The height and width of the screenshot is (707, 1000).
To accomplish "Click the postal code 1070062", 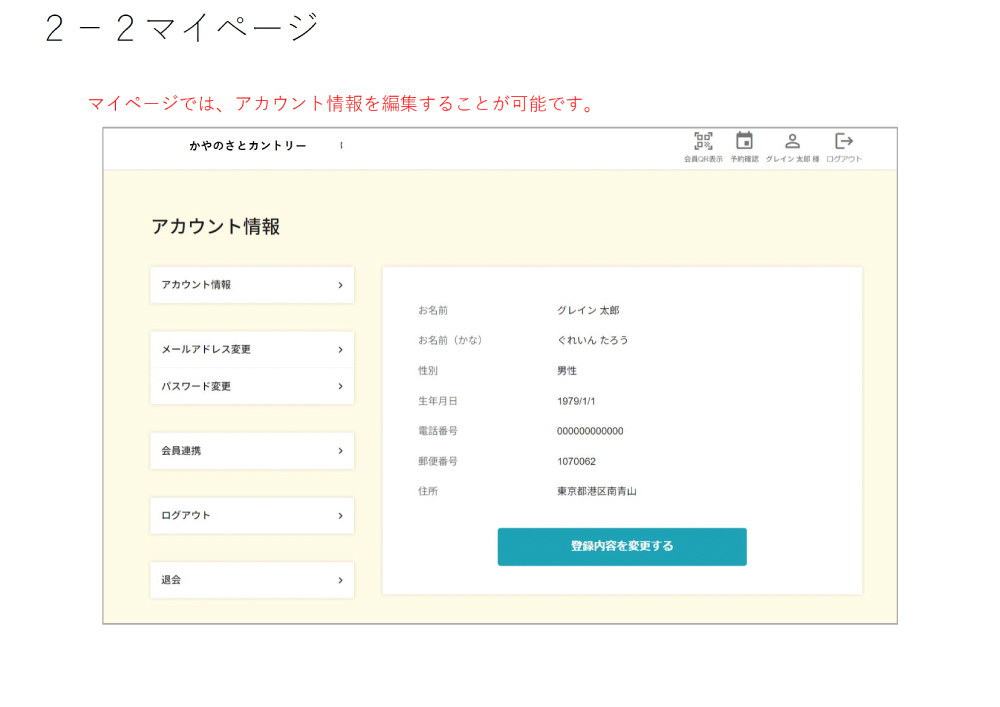I will 576,461.
